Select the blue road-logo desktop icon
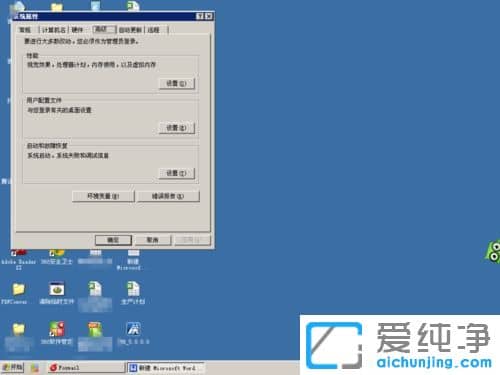 pos(133,329)
